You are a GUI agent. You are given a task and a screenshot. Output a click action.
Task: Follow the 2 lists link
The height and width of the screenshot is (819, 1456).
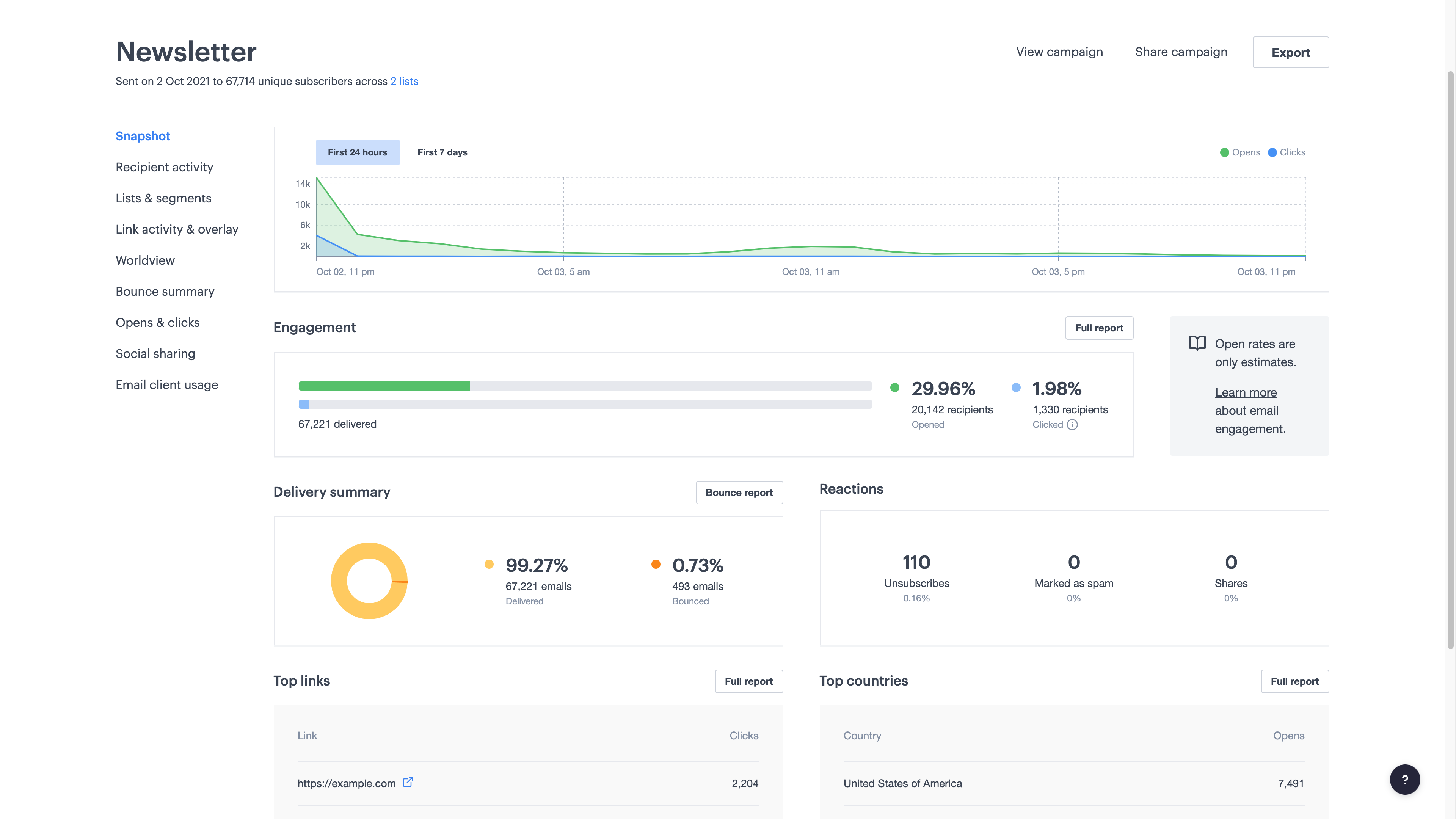tap(404, 82)
